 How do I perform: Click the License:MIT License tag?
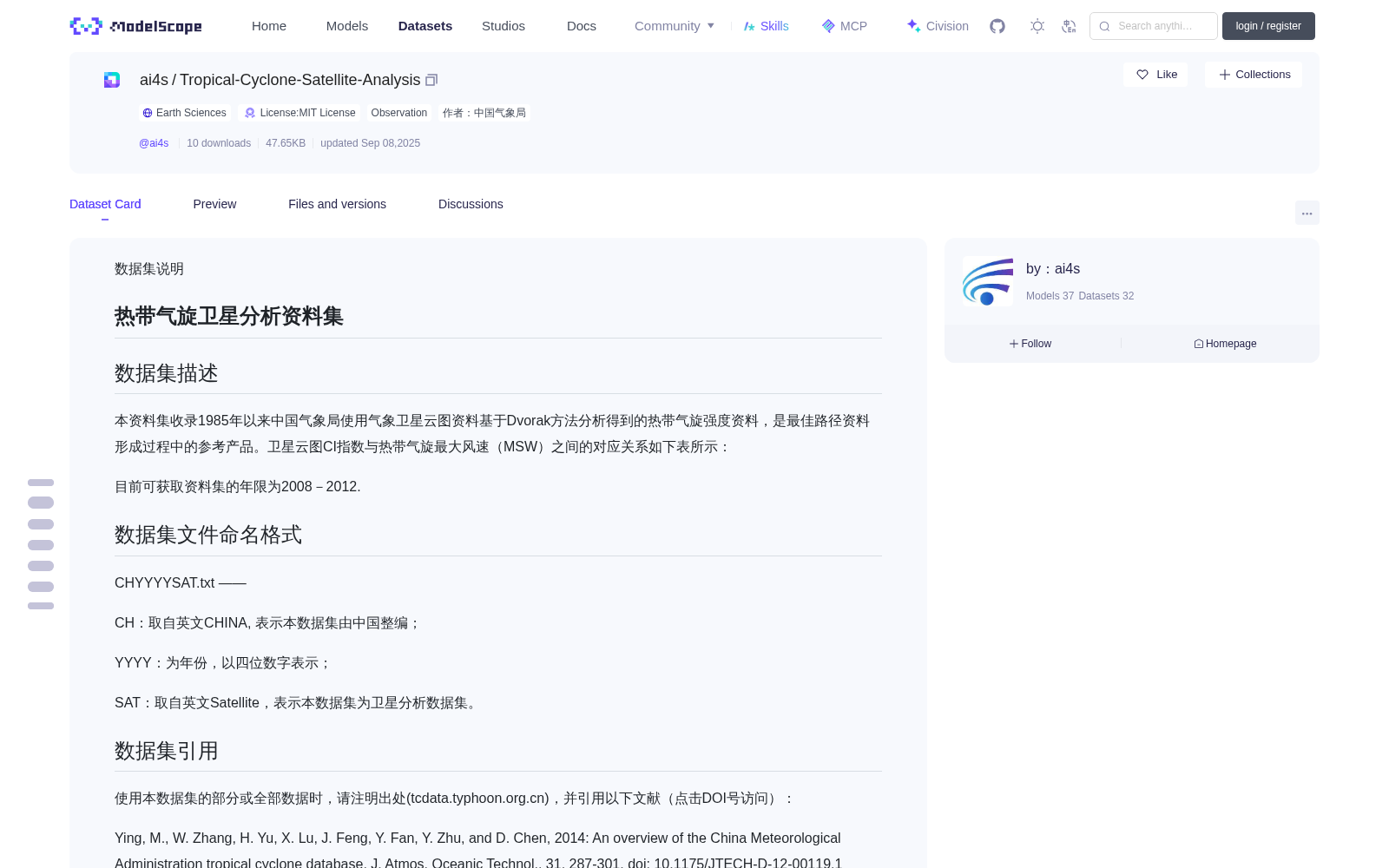click(300, 113)
